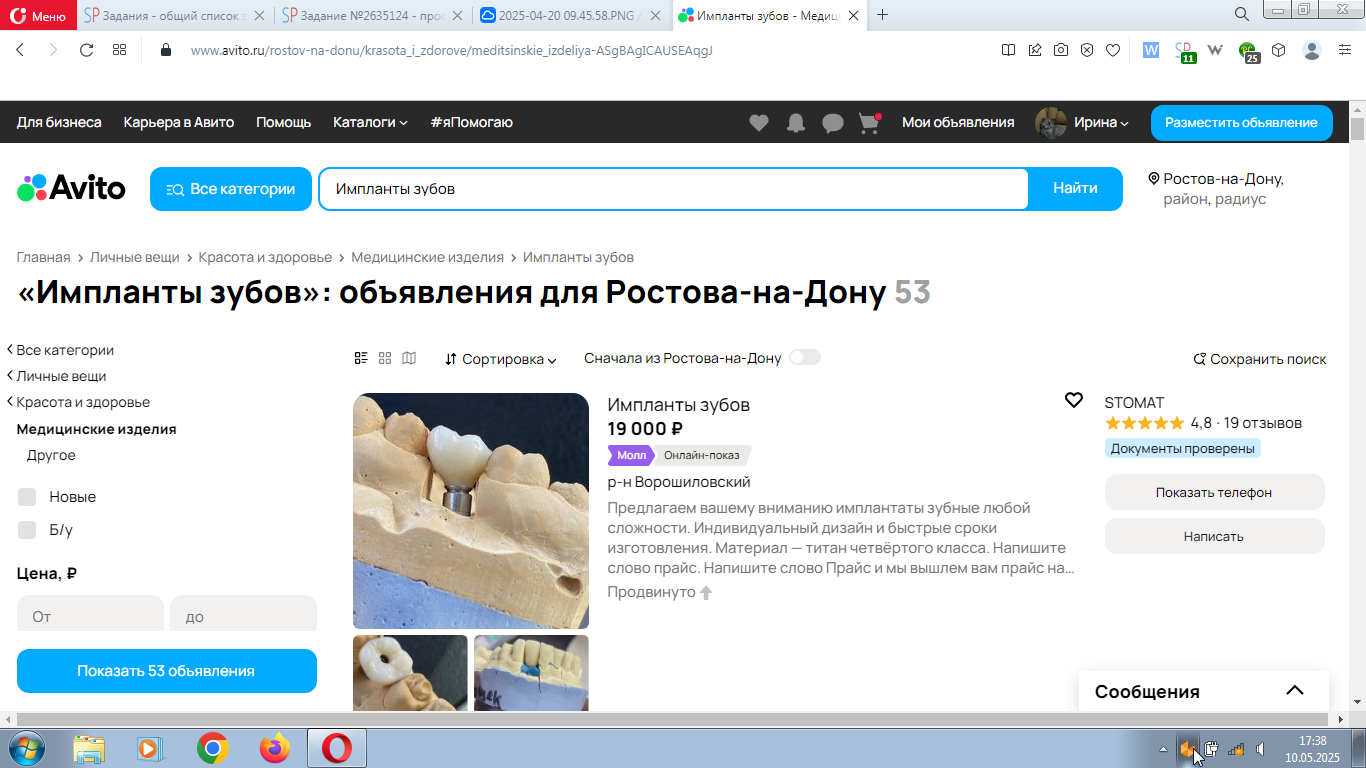Open Все категории selector button
The height and width of the screenshot is (768, 1366).
coord(230,189)
